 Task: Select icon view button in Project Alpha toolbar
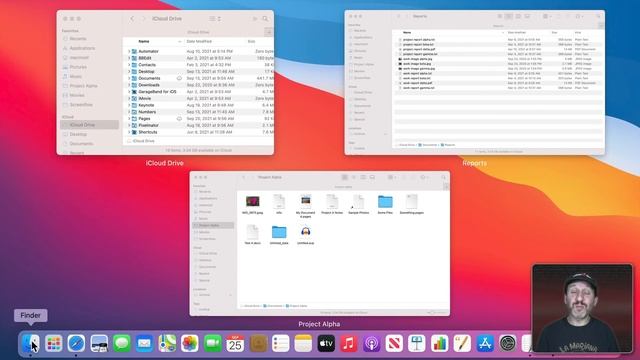[344, 177]
